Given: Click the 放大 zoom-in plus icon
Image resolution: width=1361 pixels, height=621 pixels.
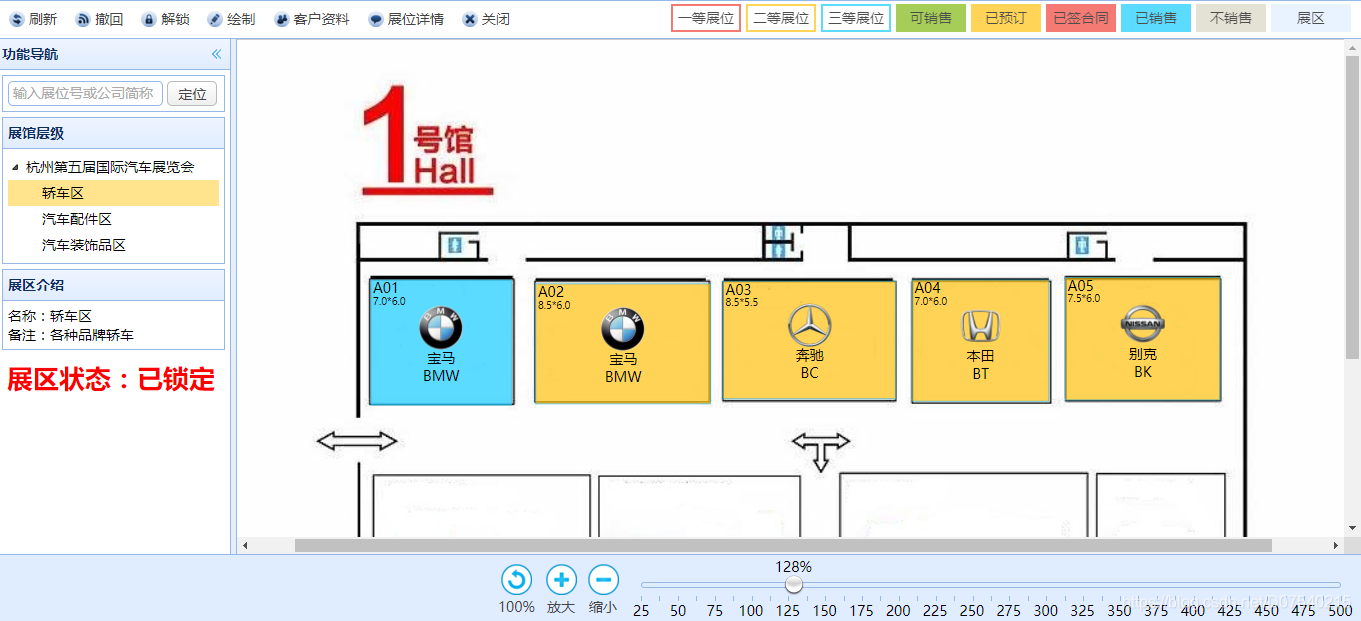Looking at the screenshot, I should pyautogui.click(x=561, y=580).
